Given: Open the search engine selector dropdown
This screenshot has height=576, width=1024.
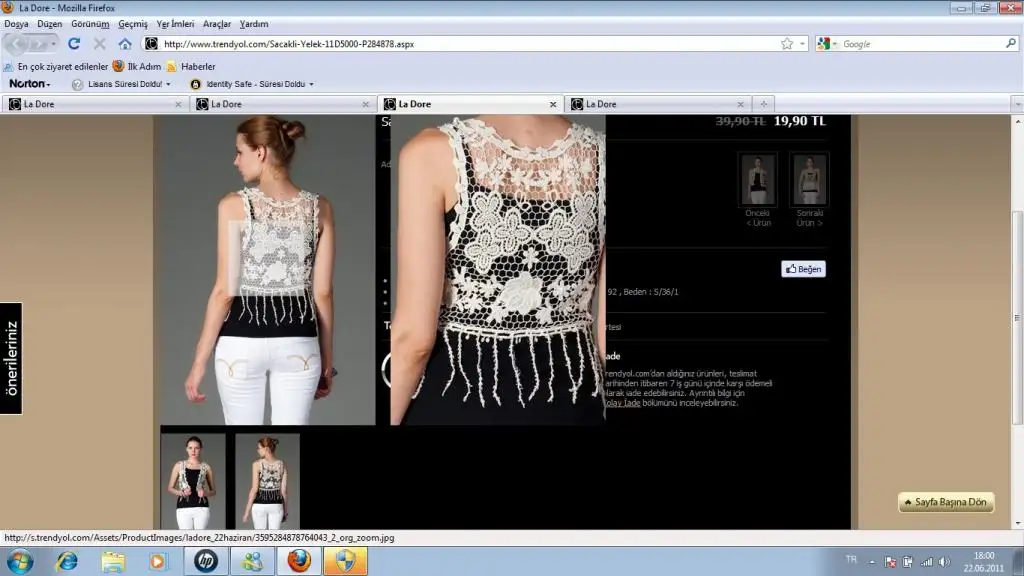Looking at the screenshot, I should (827, 44).
